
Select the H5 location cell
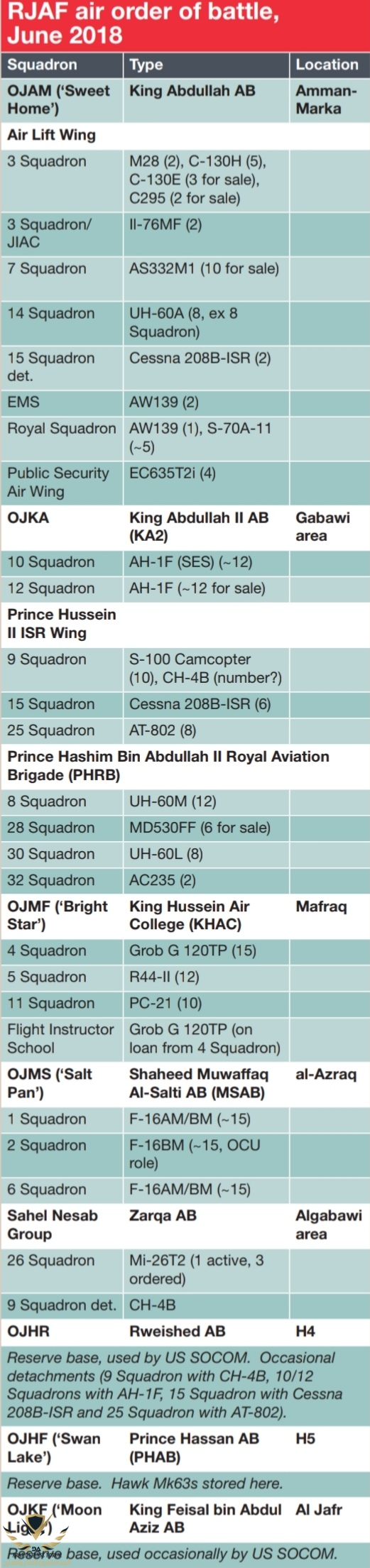305,1438
